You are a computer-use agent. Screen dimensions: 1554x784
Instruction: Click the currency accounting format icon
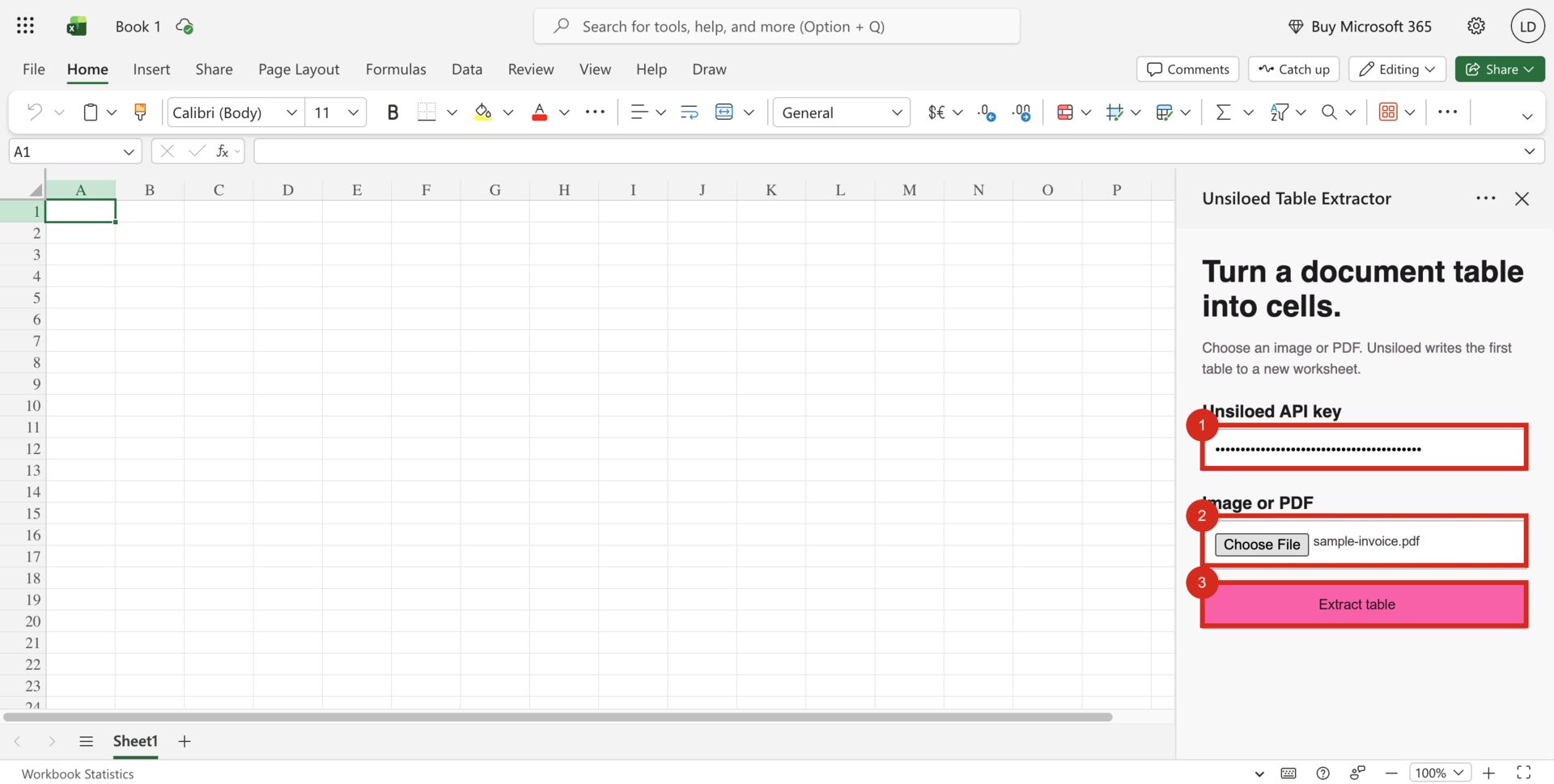[936, 112]
